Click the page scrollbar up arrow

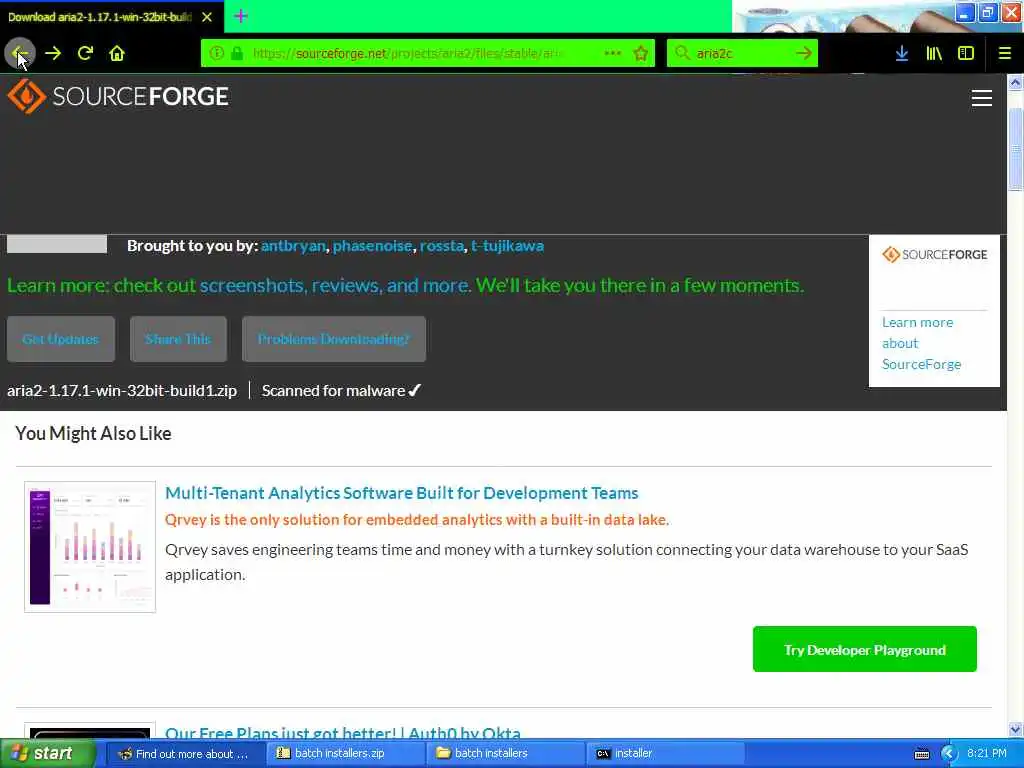[1015, 82]
